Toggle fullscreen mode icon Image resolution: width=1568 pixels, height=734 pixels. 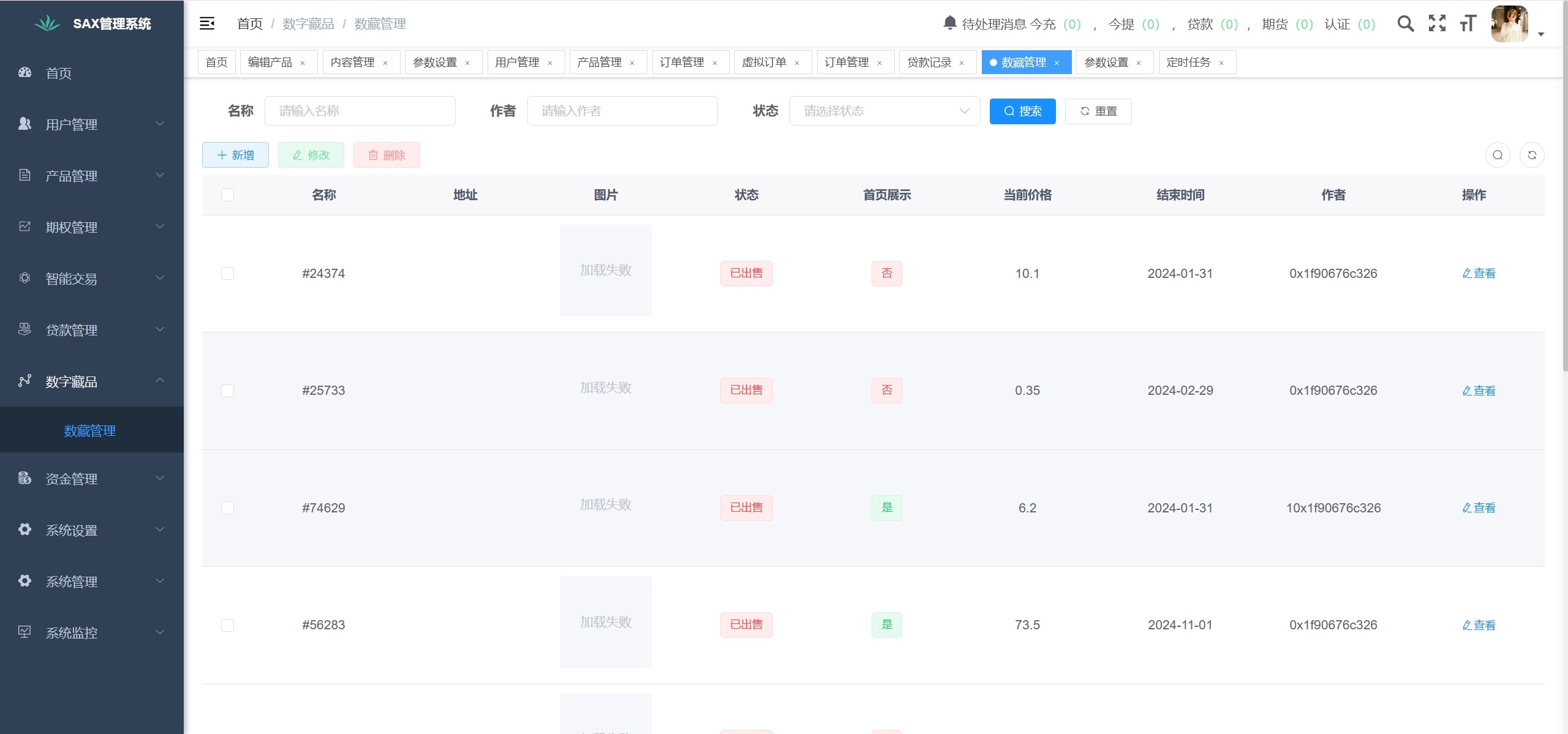pyautogui.click(x=1437, y=24)
